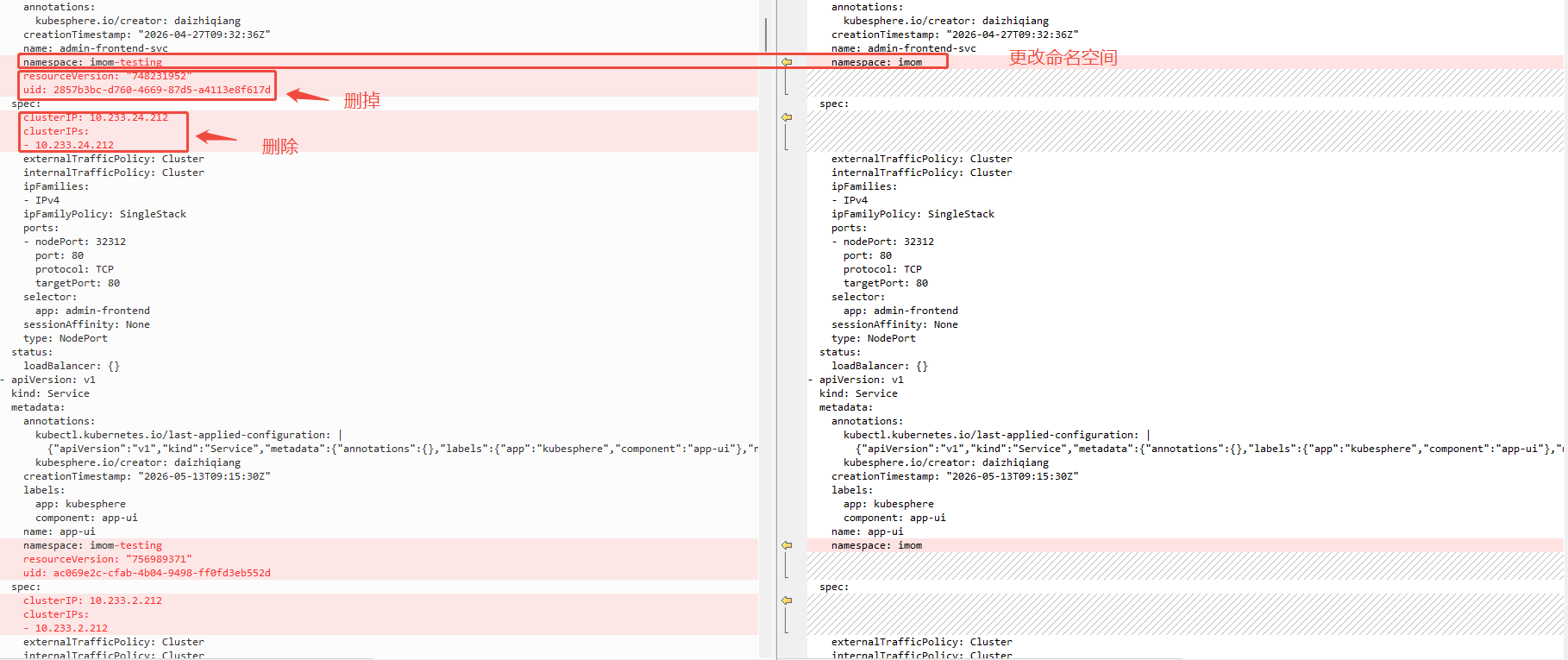Click merge arrow beside app-ui namespace line
The width and height of the screenshot is (1568, 660).
point(787,545)
